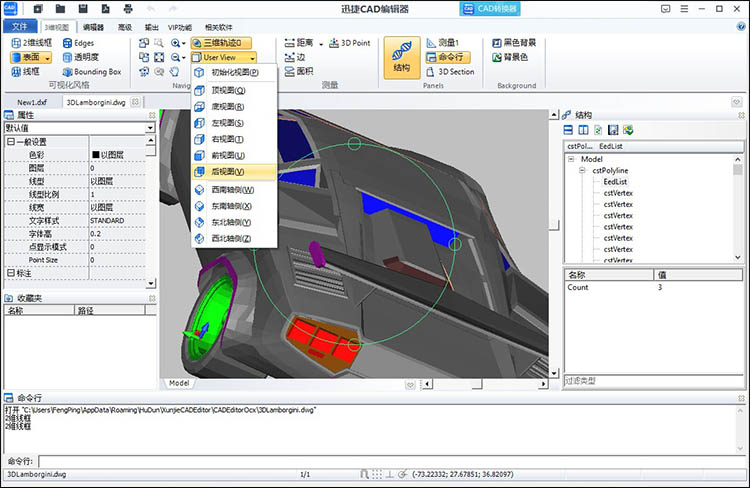Click the open folder icon in quick toolbar
Image resolution: width=750 pixels, height=488 pixels.
click(60, 9)
